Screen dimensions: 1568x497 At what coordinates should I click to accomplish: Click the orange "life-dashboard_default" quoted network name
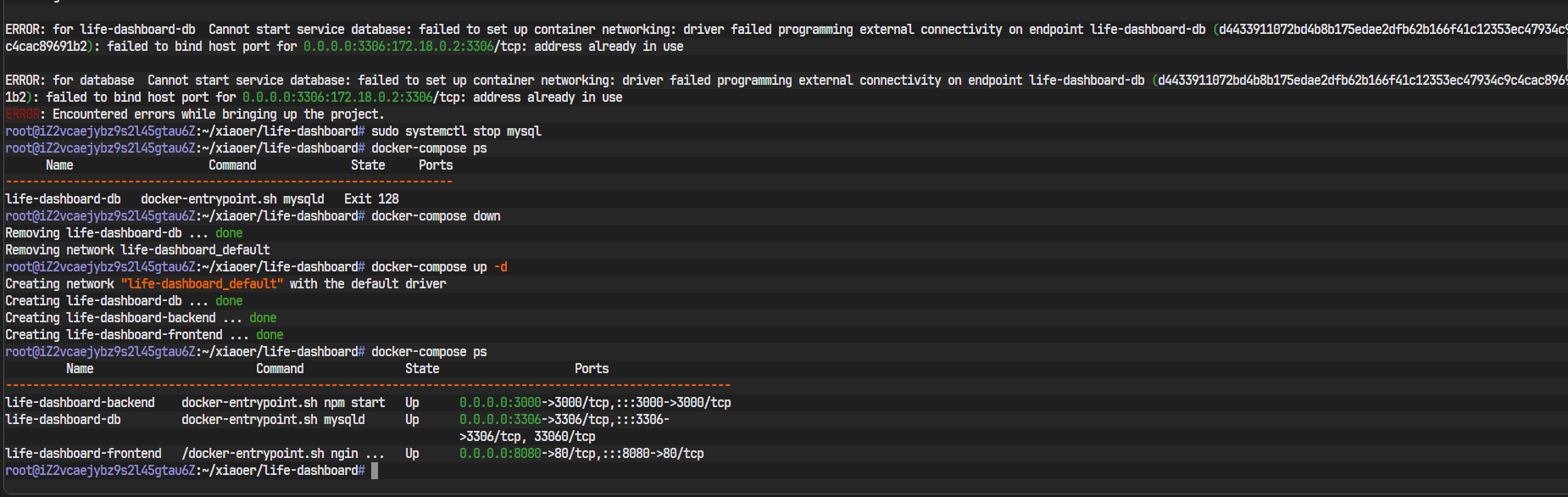(x=202, y=284)
